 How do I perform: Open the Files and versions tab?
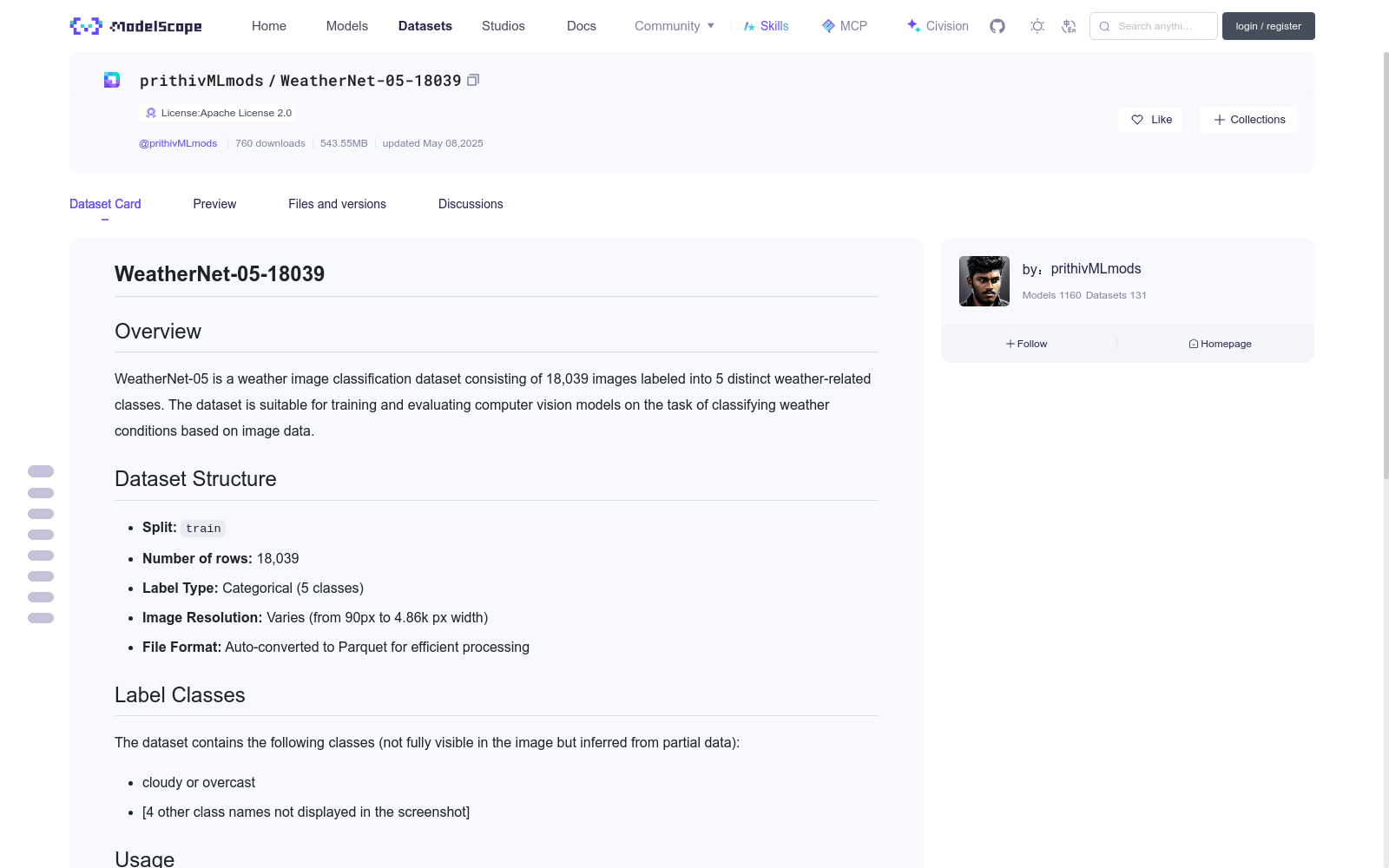pos(337,204)
